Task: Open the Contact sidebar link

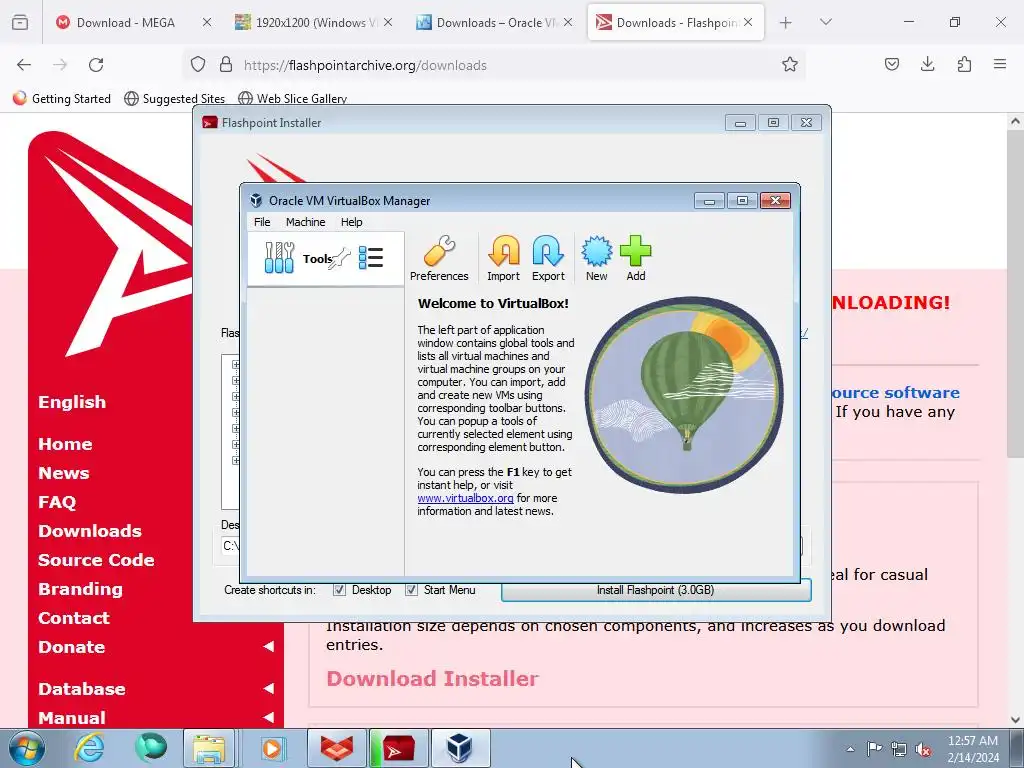Action: click(x=74, y=618)
